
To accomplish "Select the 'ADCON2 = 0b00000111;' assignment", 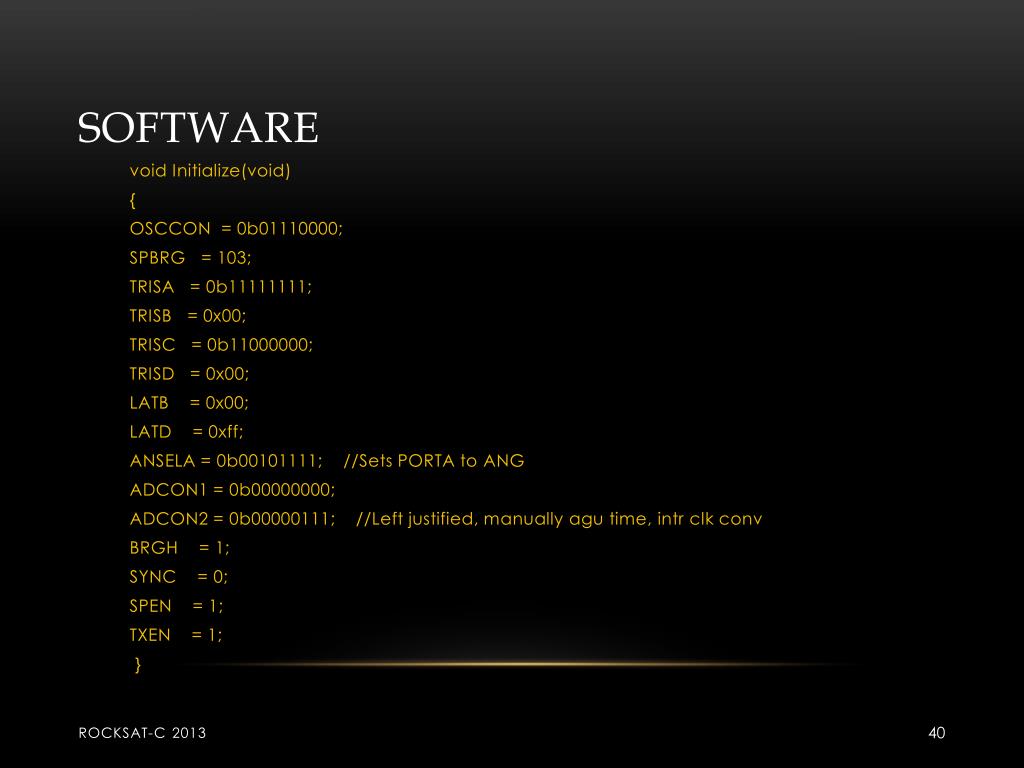I will tap(232, 519).
